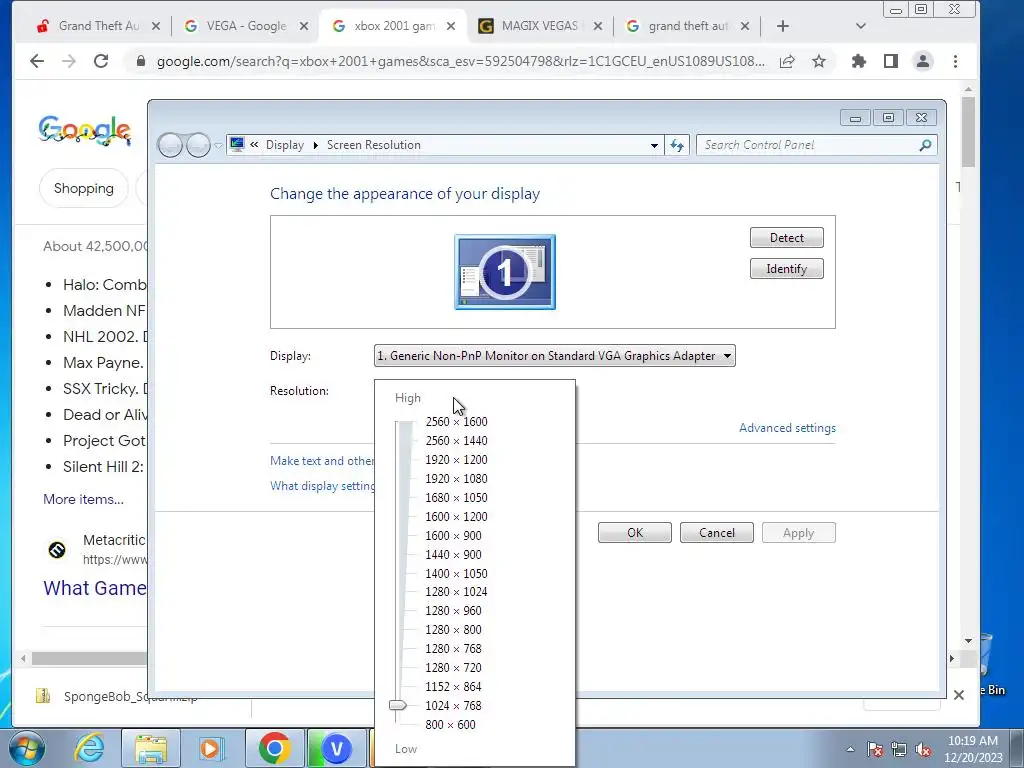Choose 1680 × 1050 resolution
The width and height of the screenshot is (1024, 768).
tap(456, 498)
